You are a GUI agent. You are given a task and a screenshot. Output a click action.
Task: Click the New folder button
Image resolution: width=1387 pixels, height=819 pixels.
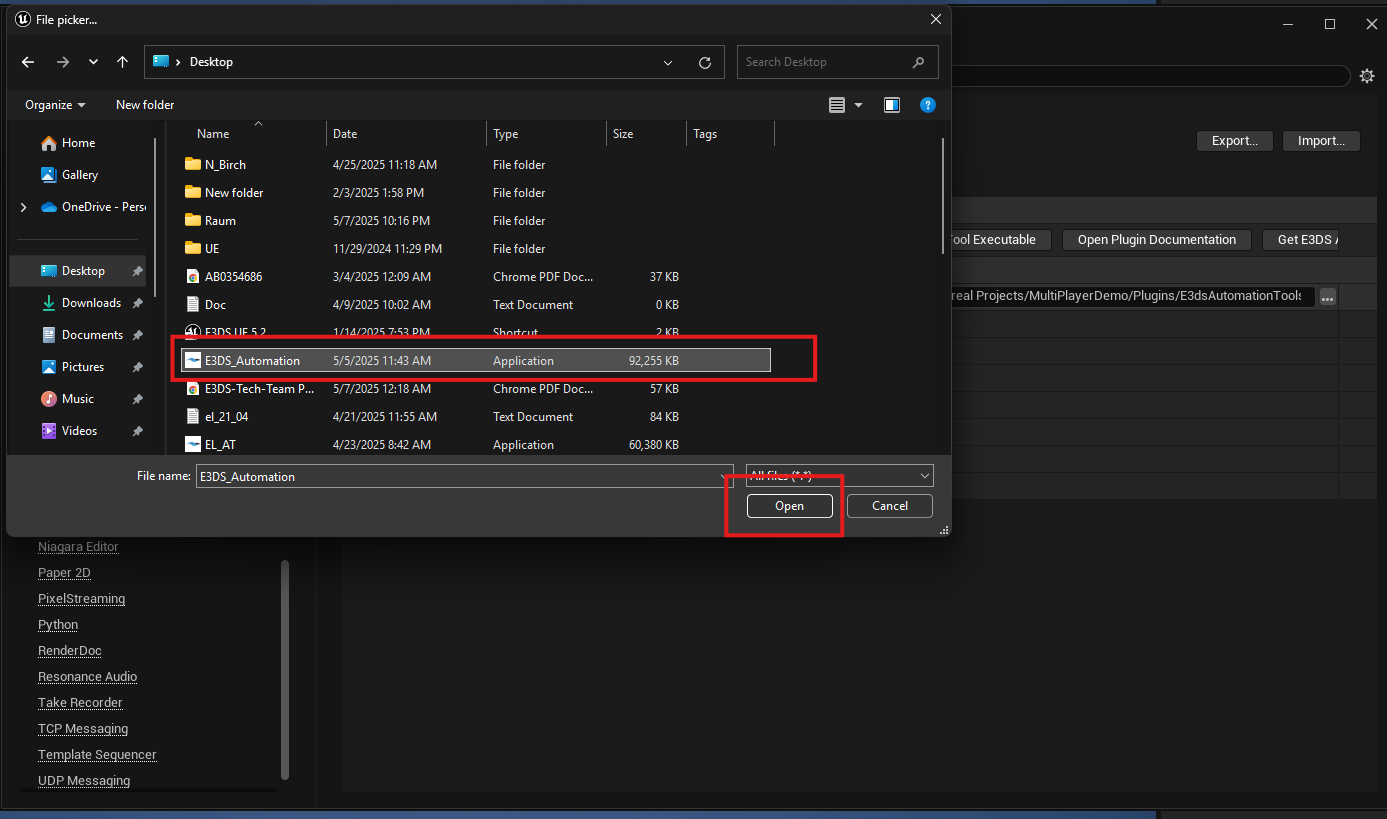coord(145,105)
